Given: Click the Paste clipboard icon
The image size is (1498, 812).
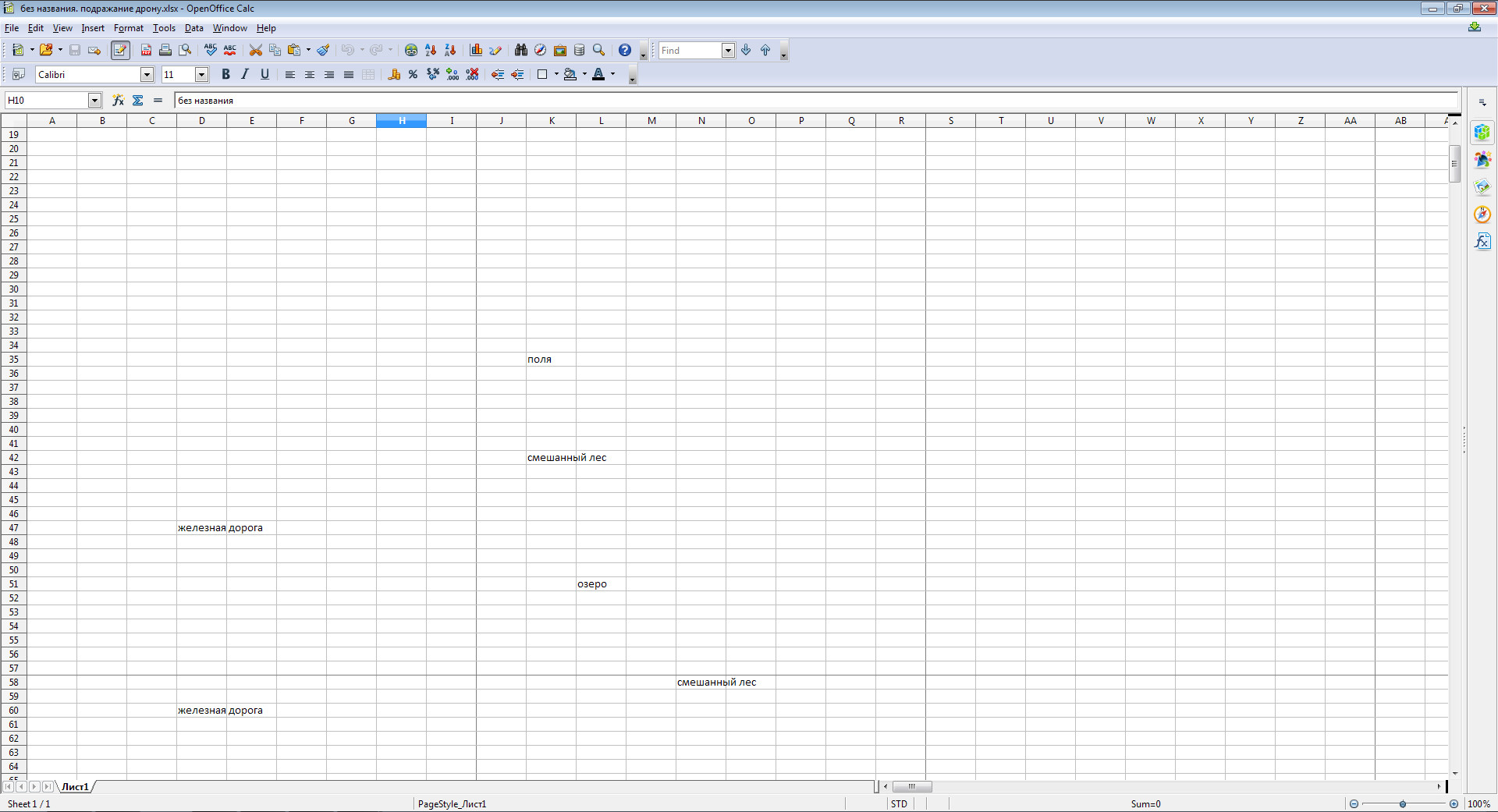Looking at the screenshot, I should [x=294, y=50].
